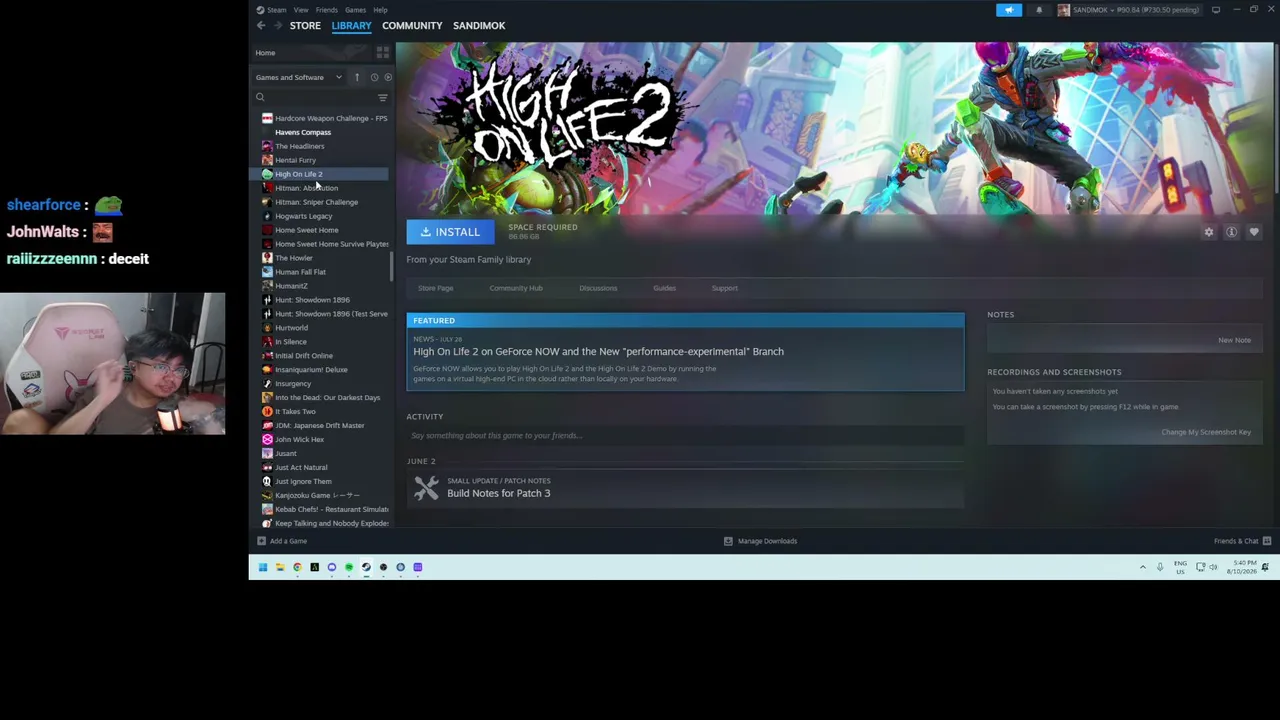Sort the game list with the up-arrow icon
Viewport: 1280px width, 720px height.
click(356, 77)
